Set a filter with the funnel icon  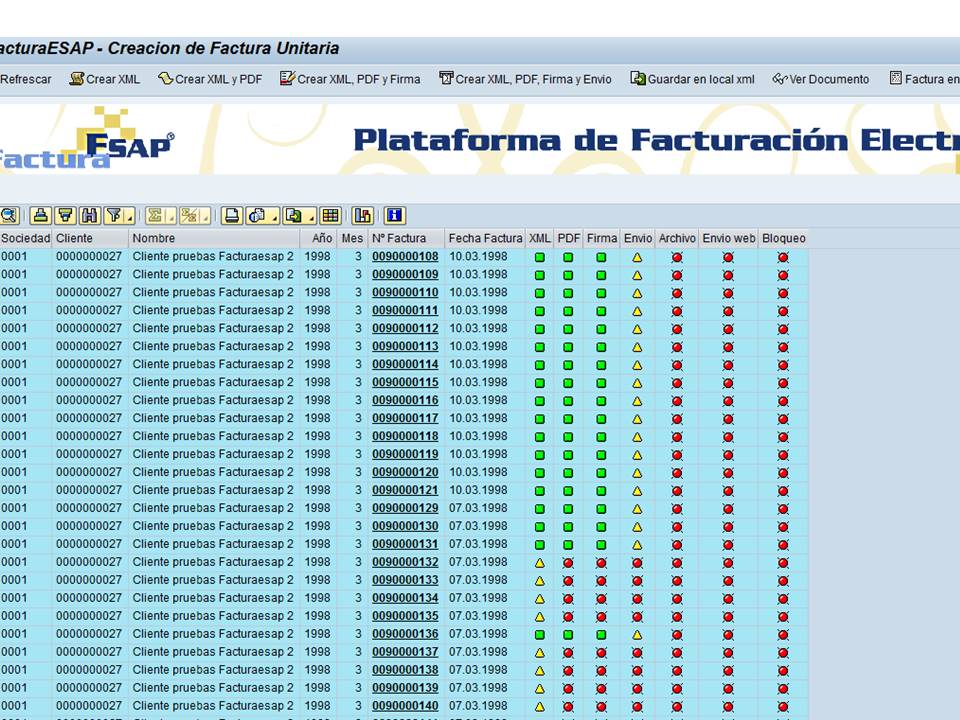pyautogui.click(x=114, y=216)
